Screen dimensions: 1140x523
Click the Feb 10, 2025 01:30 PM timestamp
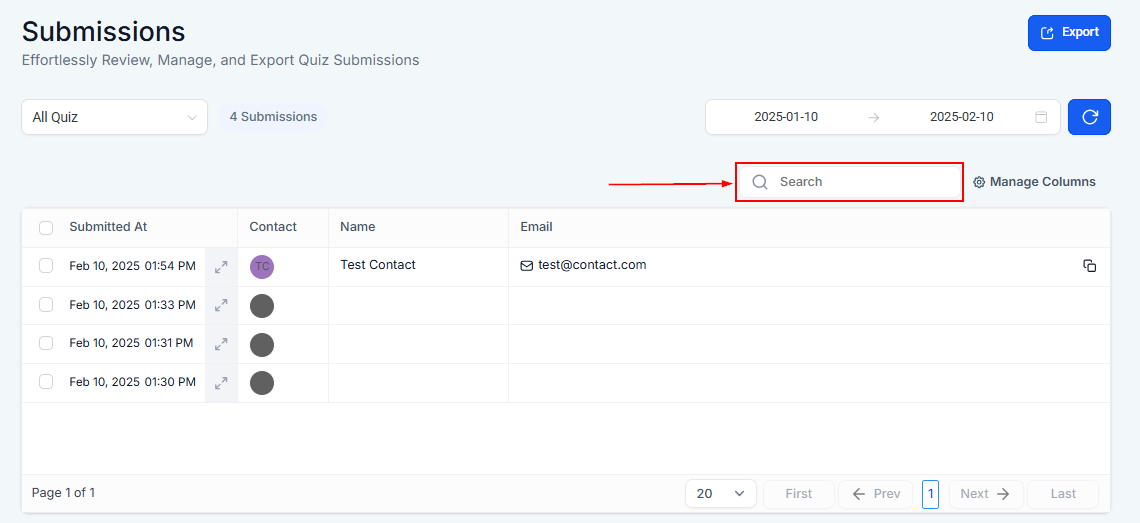132,381
